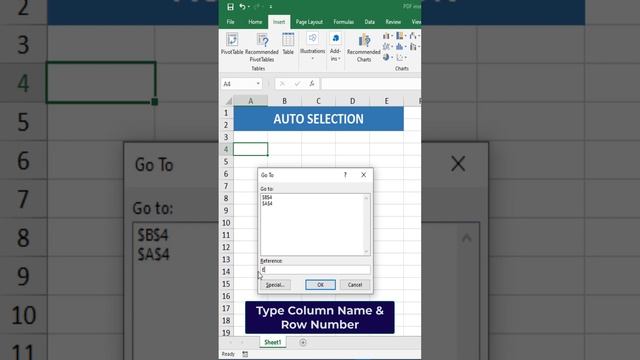Select row 3 header
Viewport: 640px width, 360px height.
(226, 137)
